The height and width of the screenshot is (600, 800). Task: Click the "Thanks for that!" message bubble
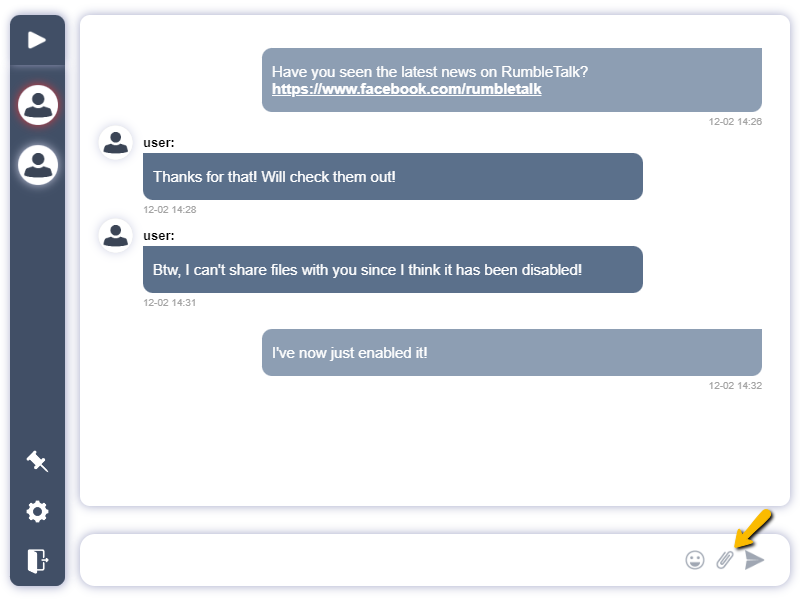point(392,177)
